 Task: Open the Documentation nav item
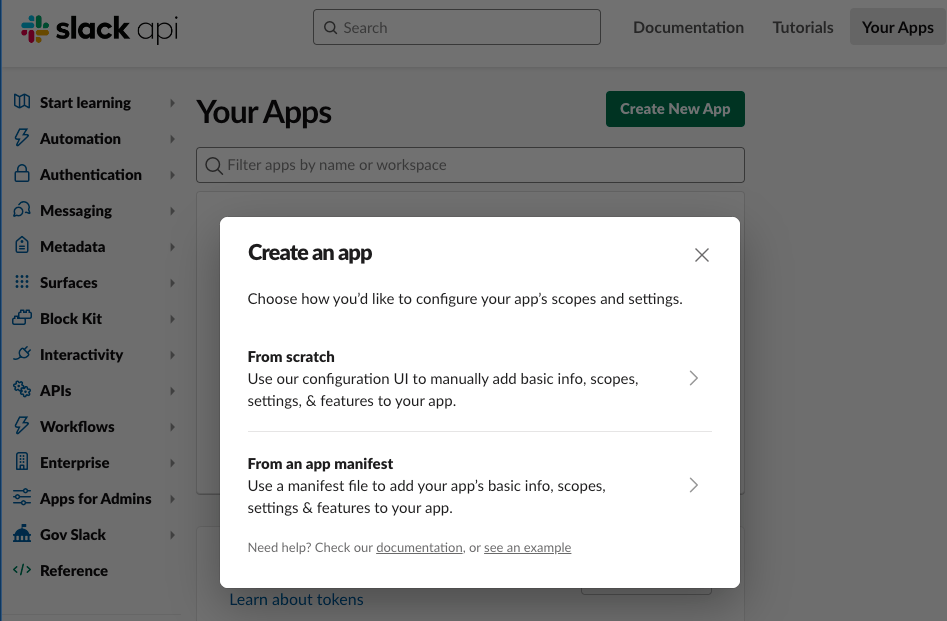(688, 27)
